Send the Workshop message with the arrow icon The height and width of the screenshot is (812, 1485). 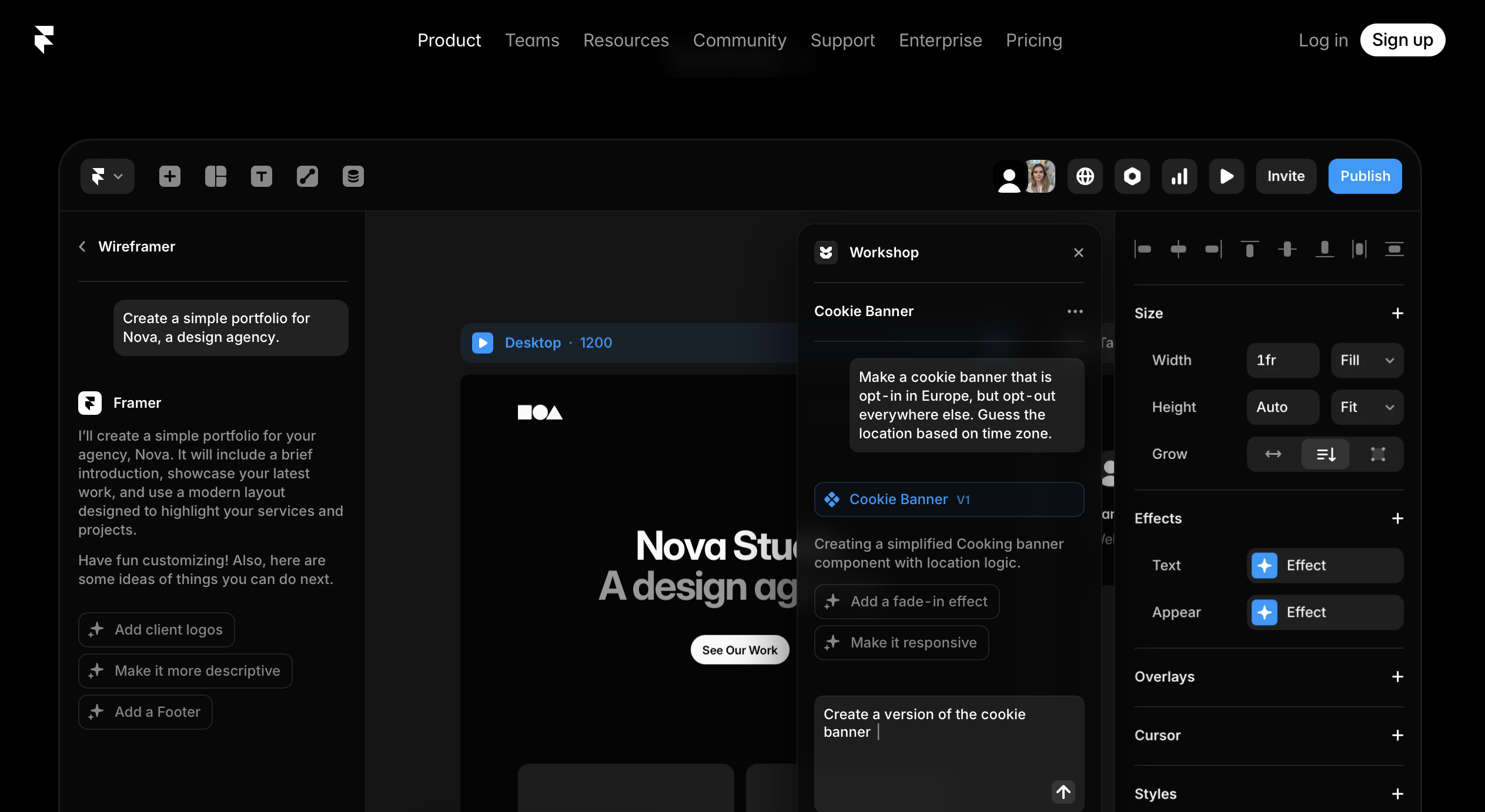click(1062, 792)
